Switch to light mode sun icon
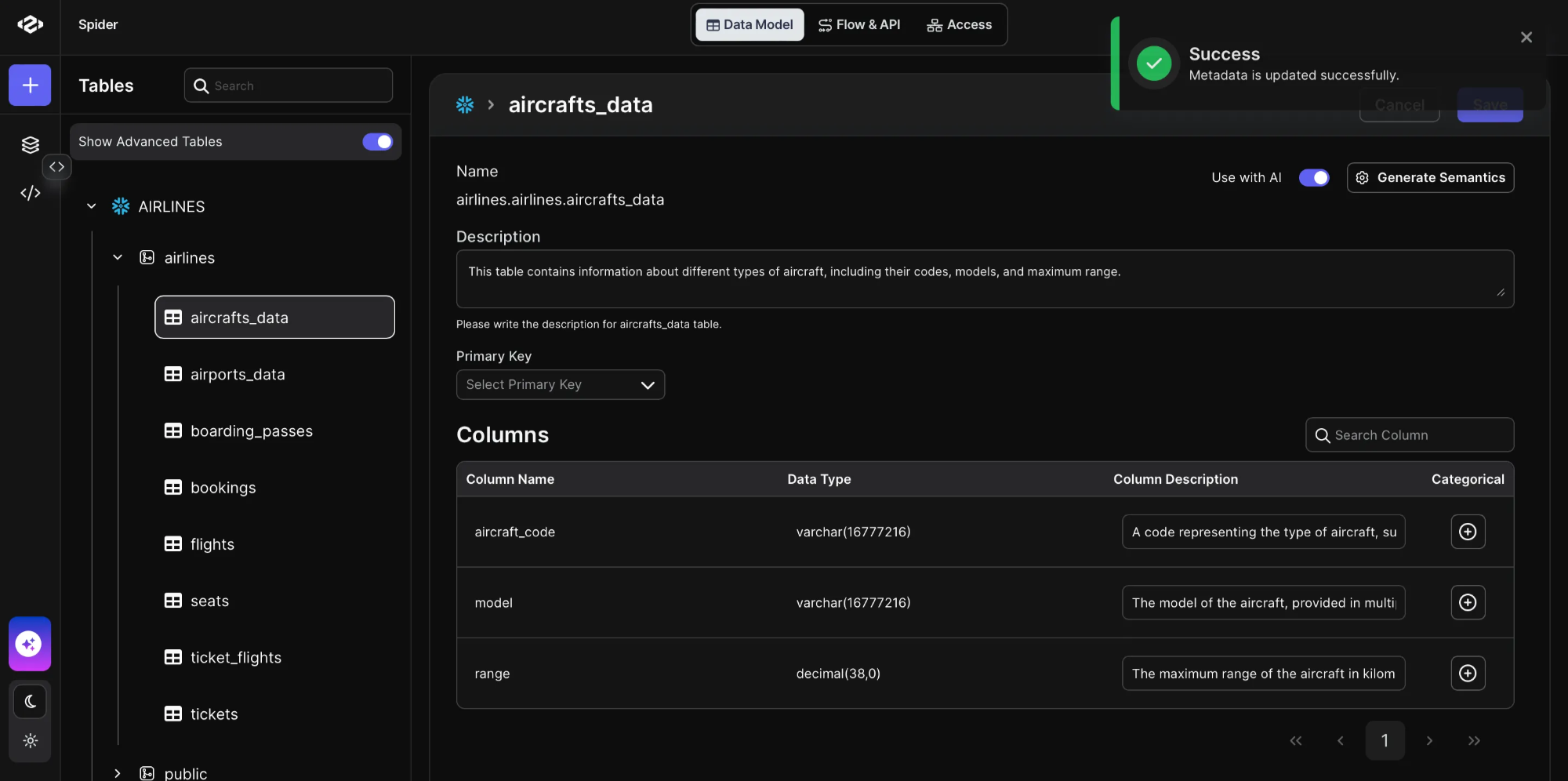Screen dimensions: 1568x781 point(30,741)
